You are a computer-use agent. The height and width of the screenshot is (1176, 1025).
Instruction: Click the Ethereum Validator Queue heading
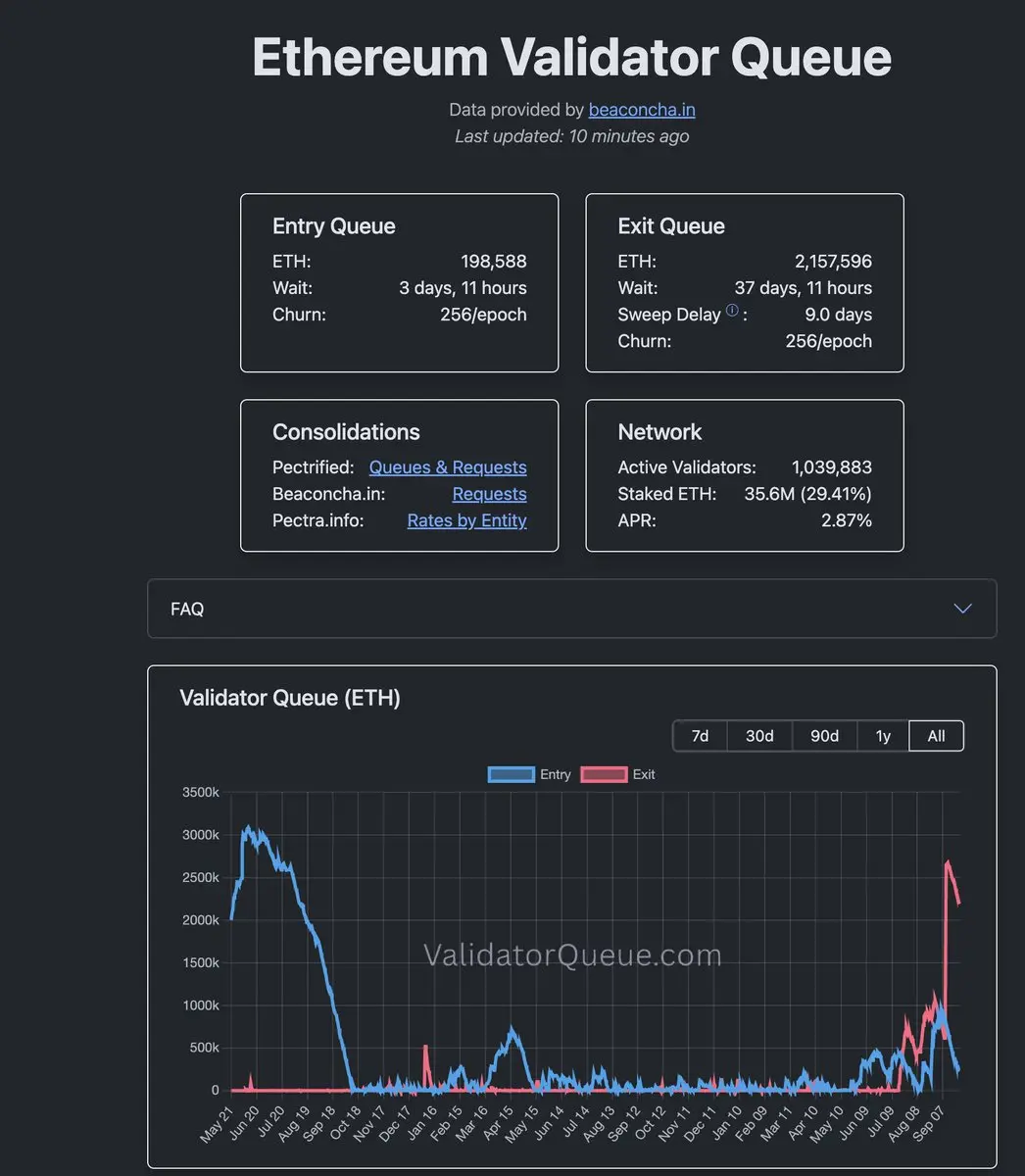pos(571,57)
